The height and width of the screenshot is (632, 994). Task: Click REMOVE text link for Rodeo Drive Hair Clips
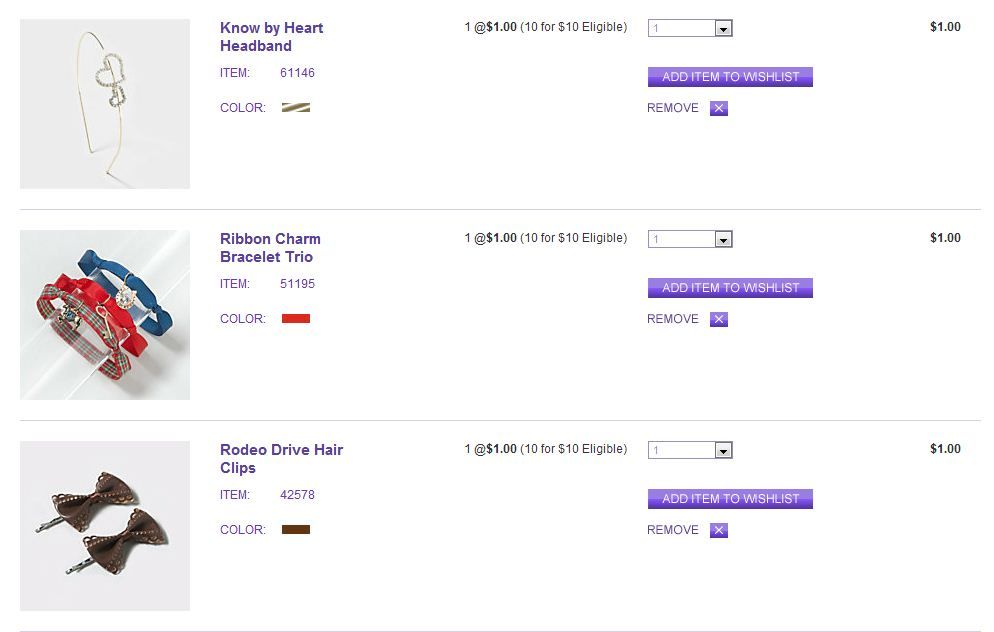(673, 530)
